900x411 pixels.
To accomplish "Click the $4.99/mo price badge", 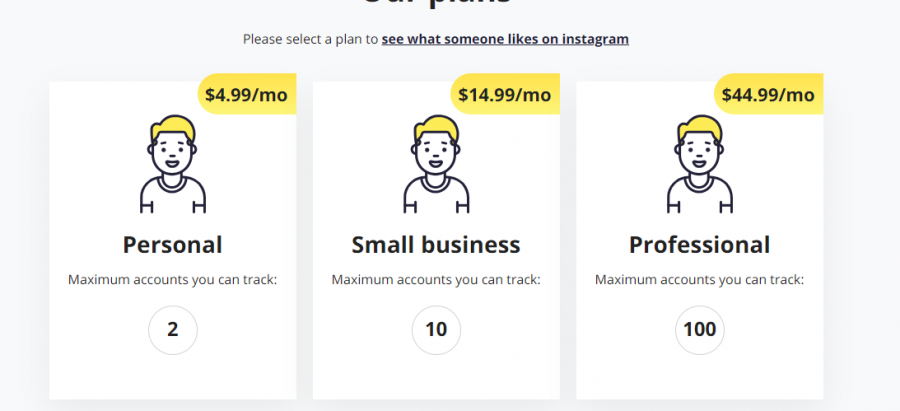I will tap(247, 95).
